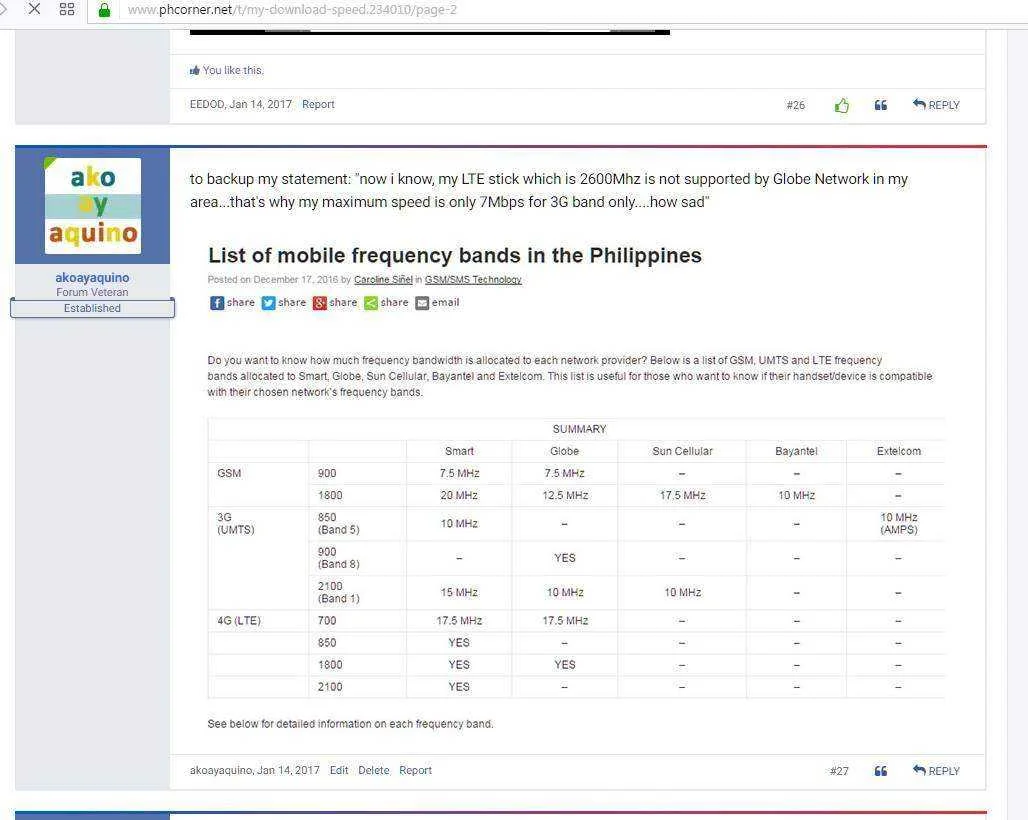
Task: Click REPLY on post #26
Action: (936, 105)
